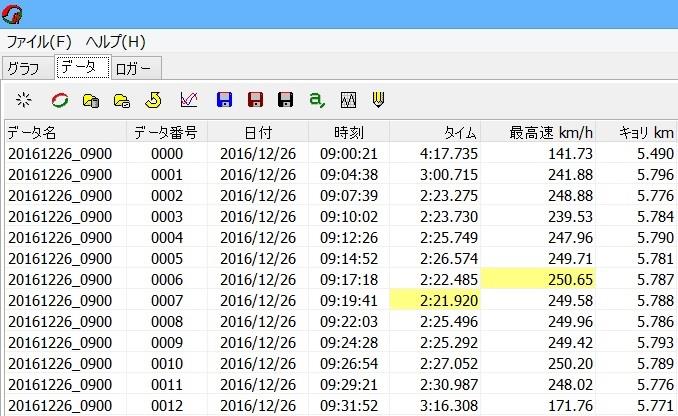Click the waveform grid icon
Viewport: 678px width, 416px height.
click(x=348, y=100)
